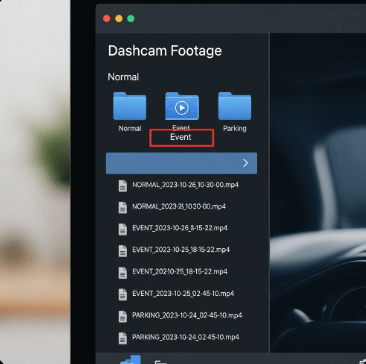This screenshot has width=366, height=364.
Task: Minimize the window with yellow button
Action: coord(119,18)
